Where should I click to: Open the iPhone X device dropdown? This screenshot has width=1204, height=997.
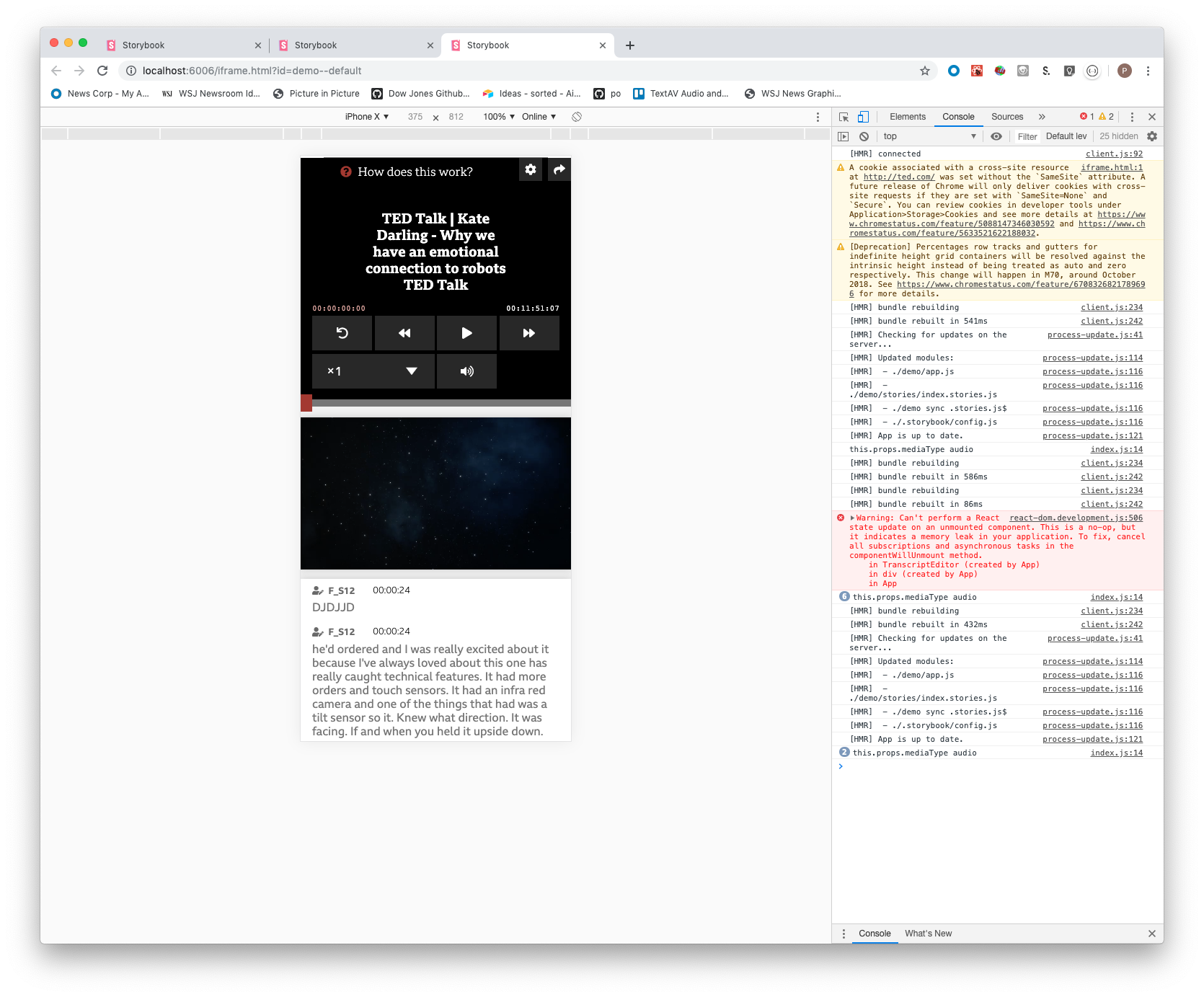pyautogui.click(x=367, y=117)
